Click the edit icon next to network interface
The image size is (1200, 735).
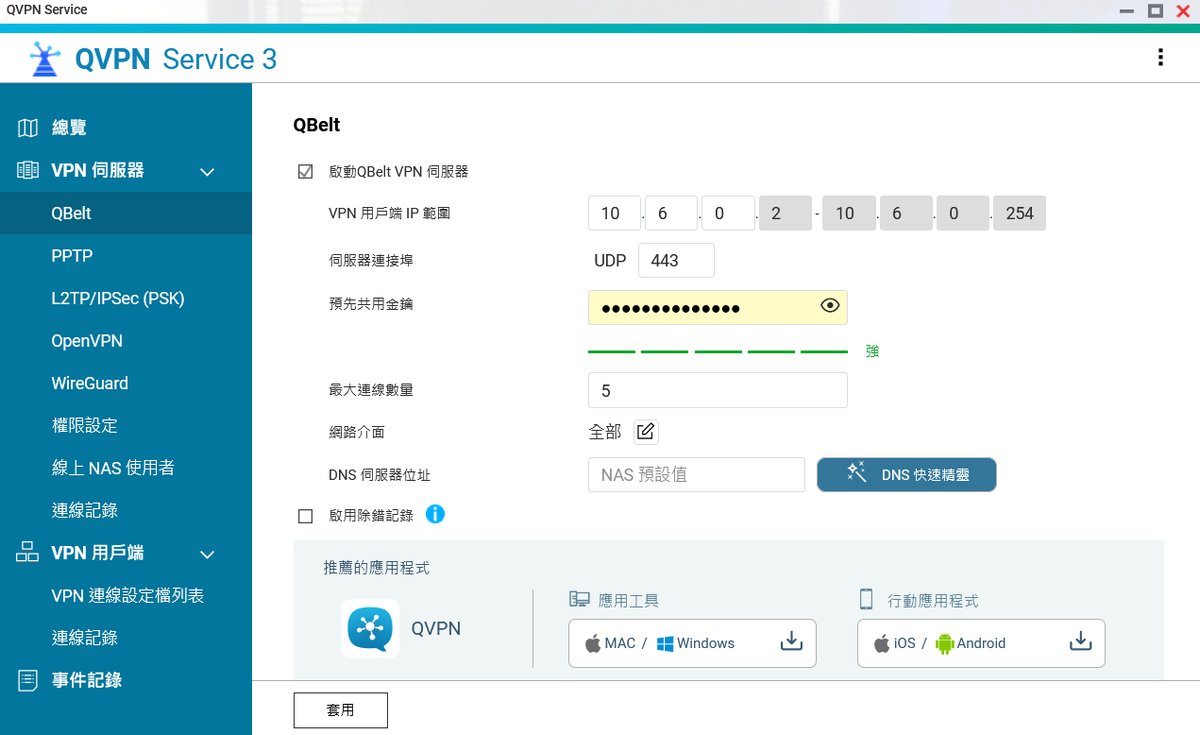[x=646, y=432]
